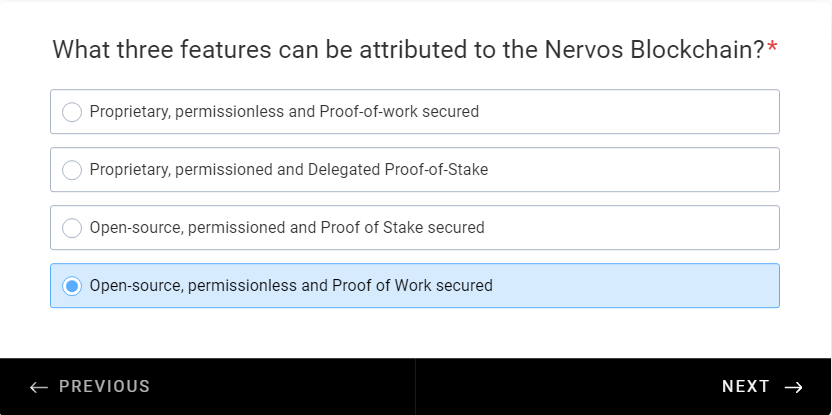Click the black footer area left of NEXT
The height and width of the screenshot is (415, 832).
tap(568, 386)
